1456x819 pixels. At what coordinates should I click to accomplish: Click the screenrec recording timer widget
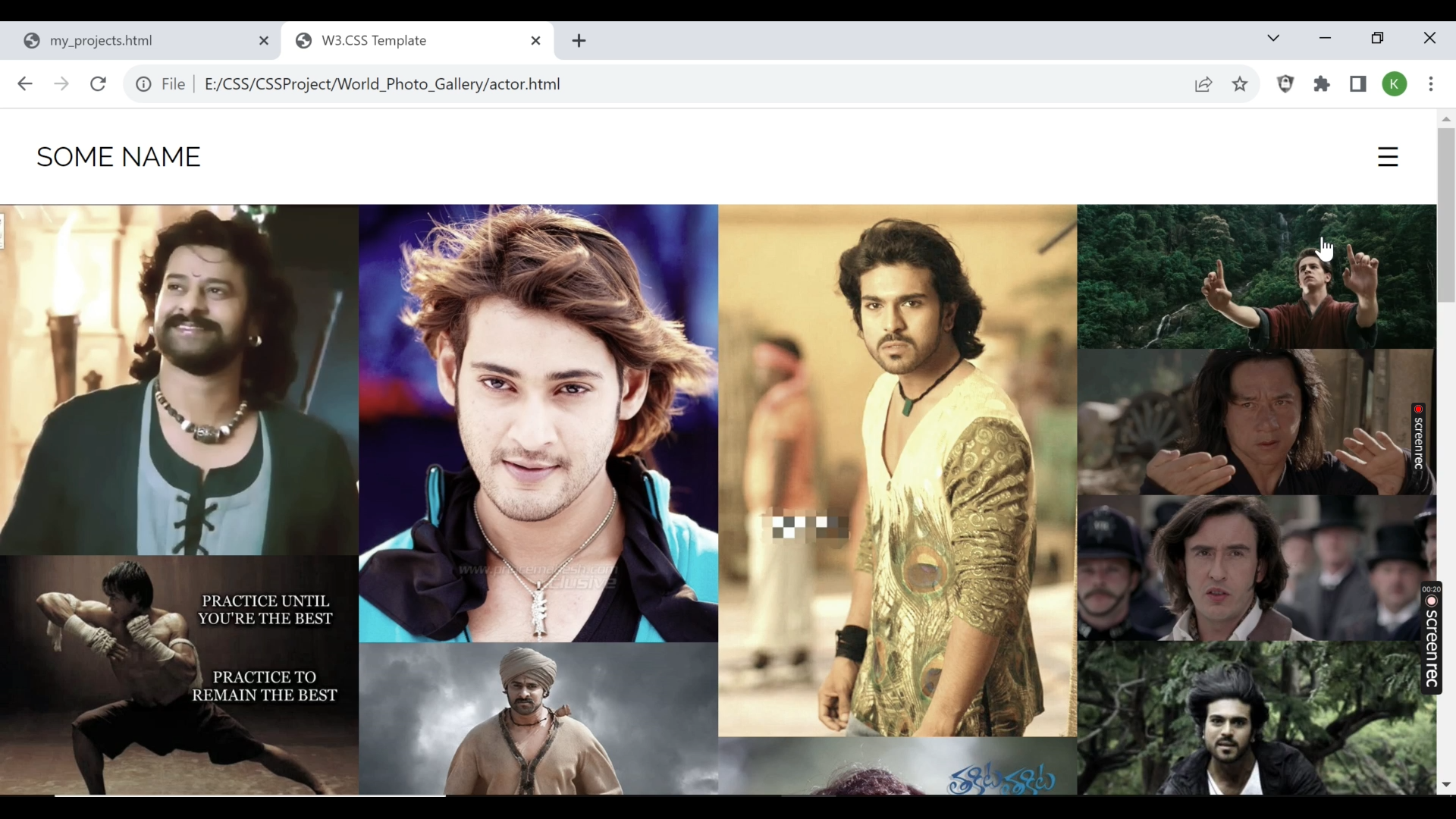click(x=1431, y=638)
